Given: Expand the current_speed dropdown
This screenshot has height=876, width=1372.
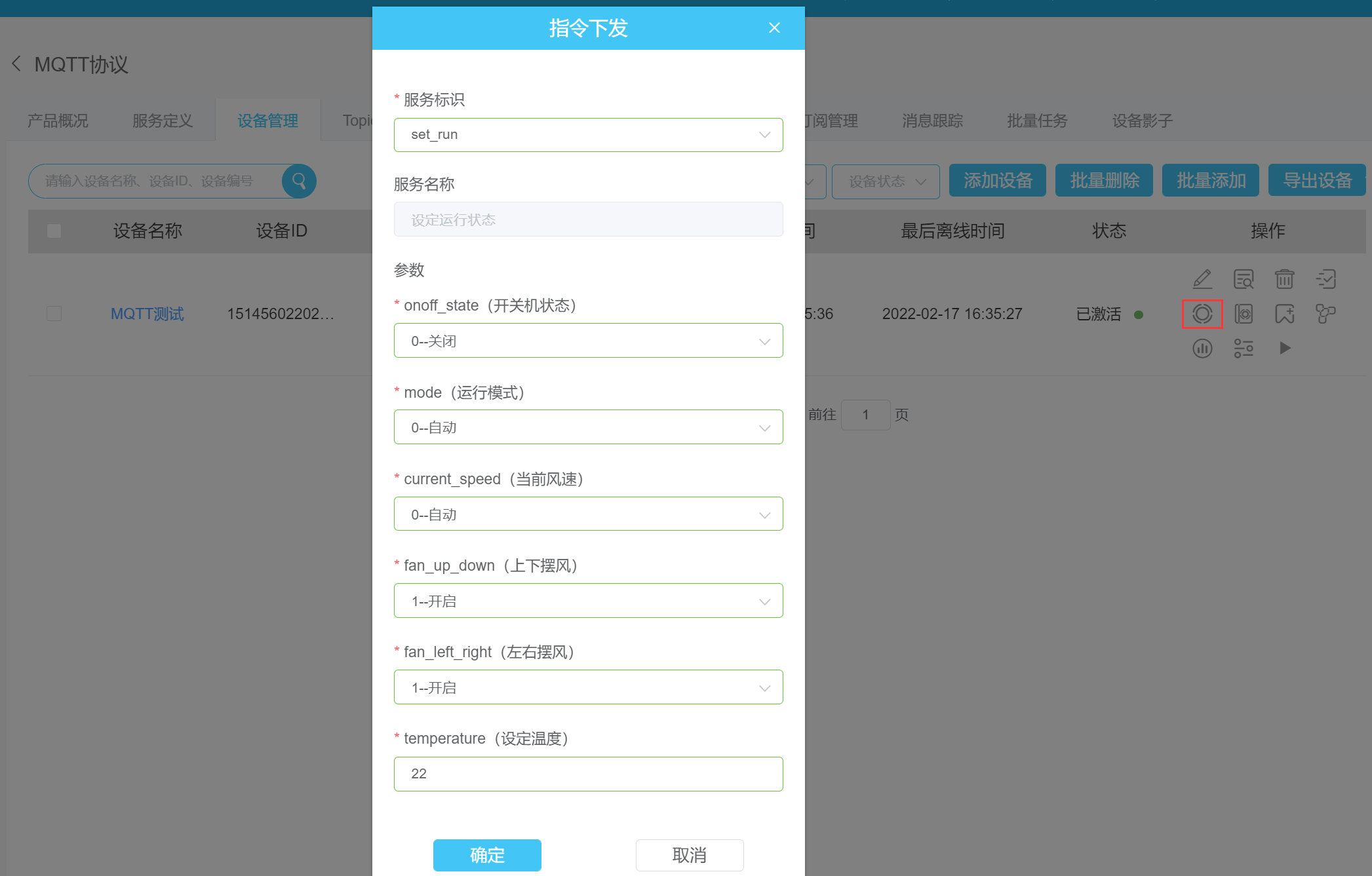Looking at the screenshot, I should pos(588,514).
